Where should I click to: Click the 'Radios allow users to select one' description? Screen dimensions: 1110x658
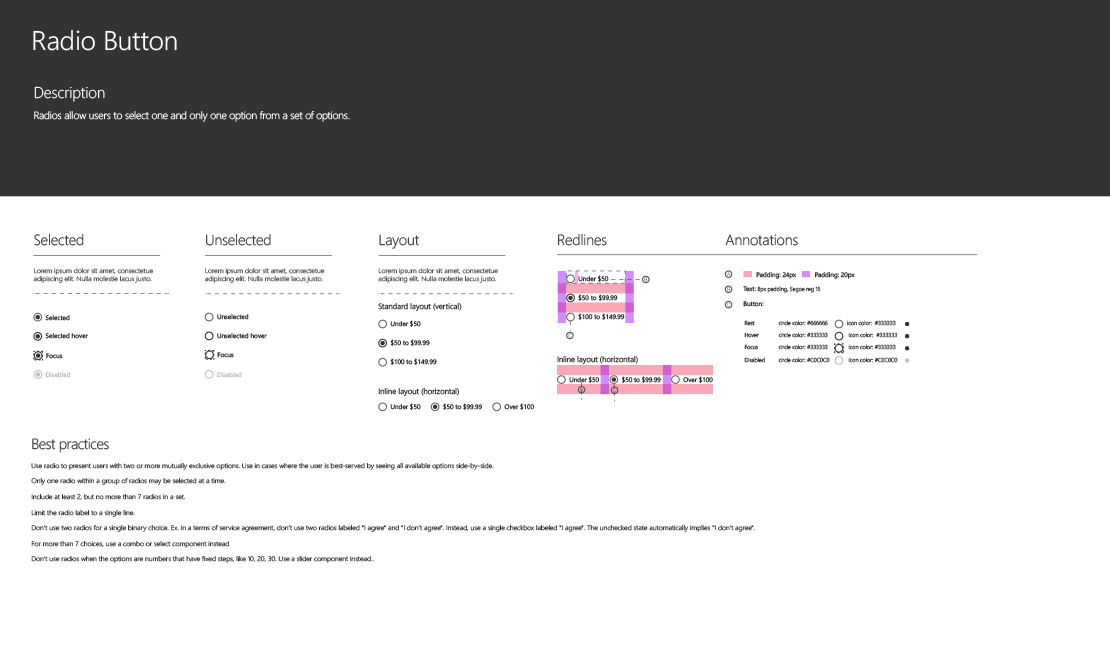pos(192,115)
